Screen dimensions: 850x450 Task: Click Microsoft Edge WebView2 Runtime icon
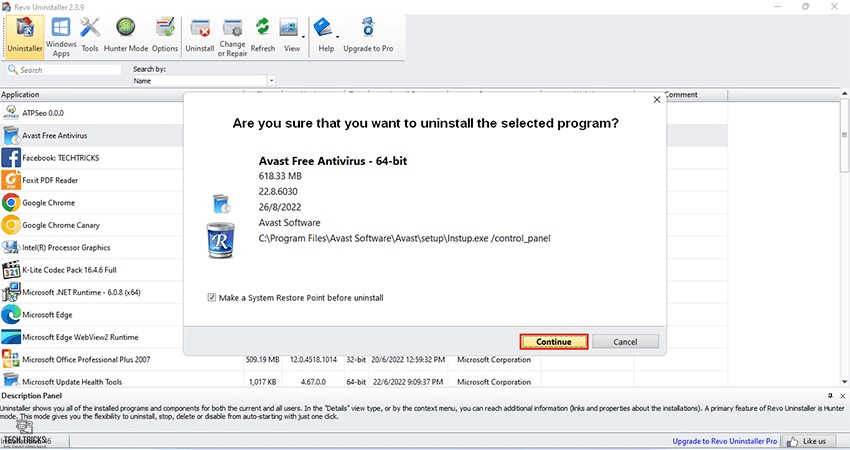coord(11,337)
